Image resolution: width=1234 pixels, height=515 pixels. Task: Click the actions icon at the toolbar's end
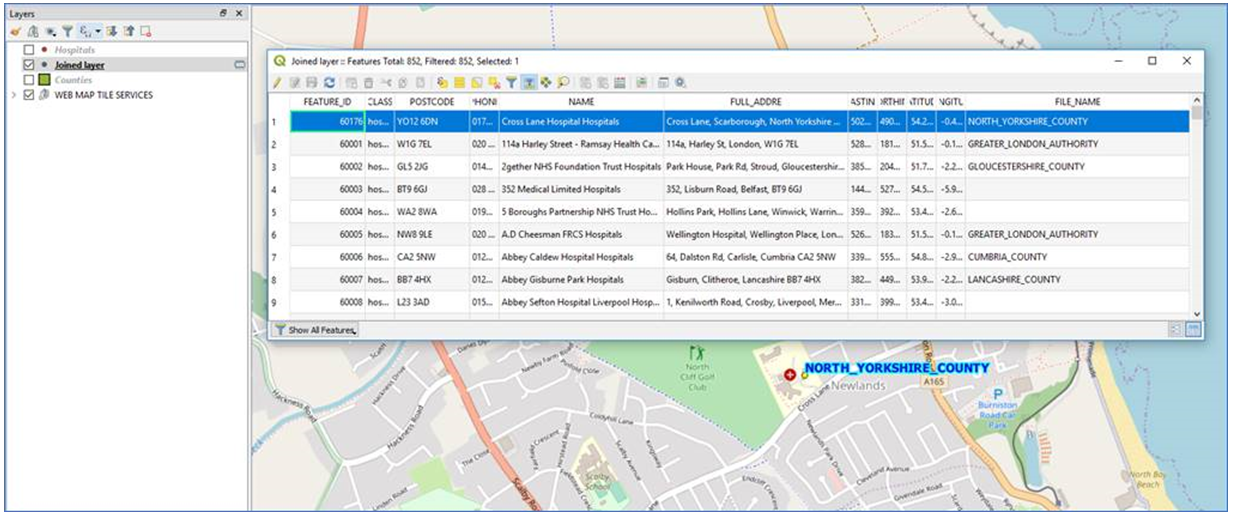pyautogui.click(x=680, y=82)
